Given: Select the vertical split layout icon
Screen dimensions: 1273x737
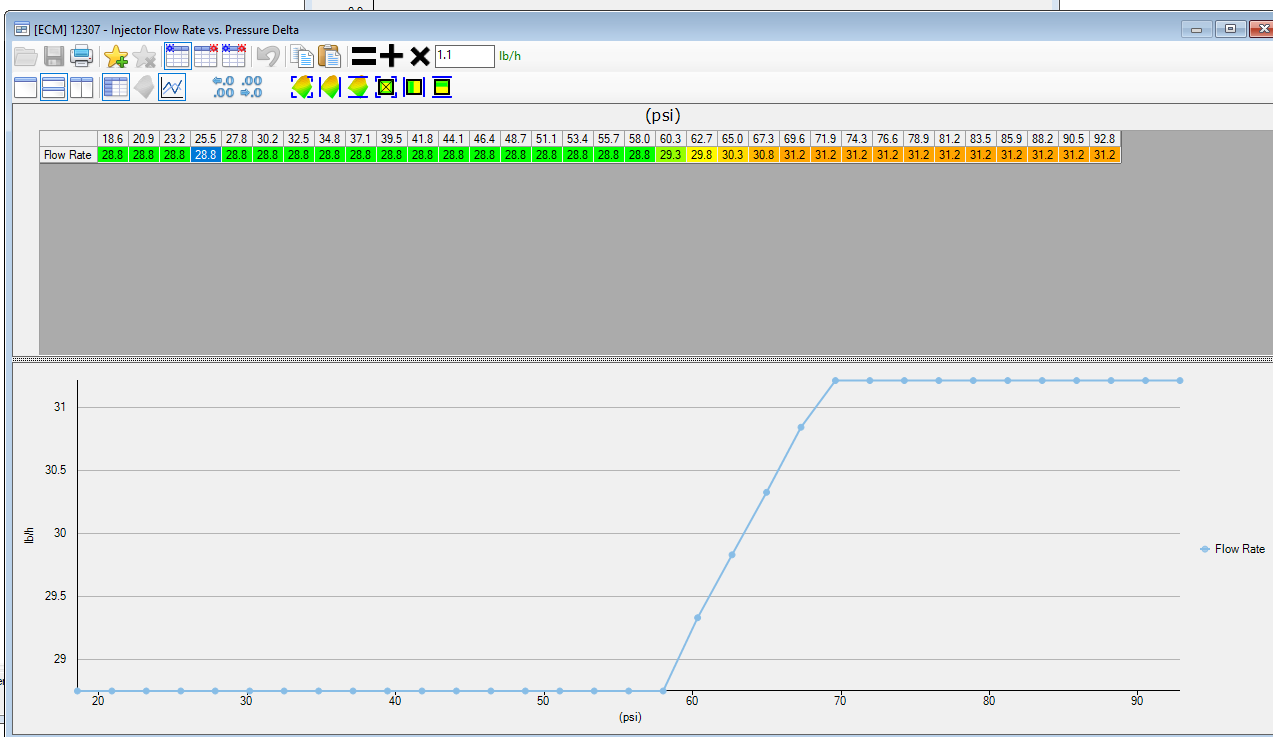Looking at the screenshot, I should tap(82, 87).
